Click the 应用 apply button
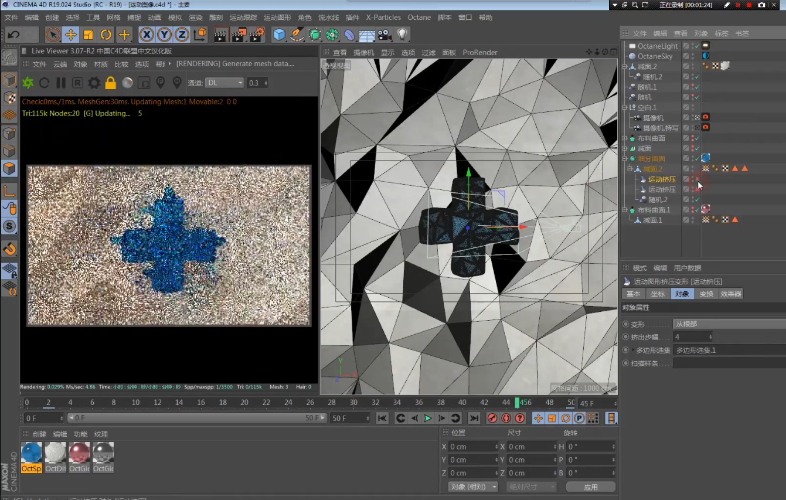786x500 pixels. [590, 486]
